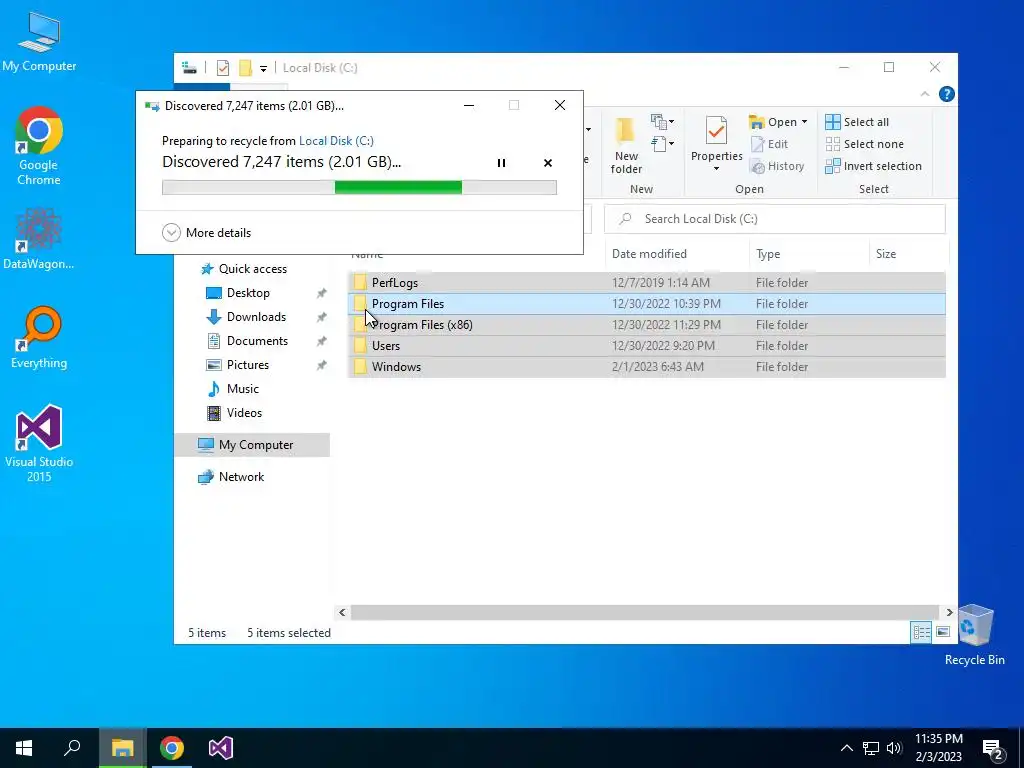Screen dimensions: 1024x768
Task: Click Invert selection in ribbon
Action: [x=873, y=167]
